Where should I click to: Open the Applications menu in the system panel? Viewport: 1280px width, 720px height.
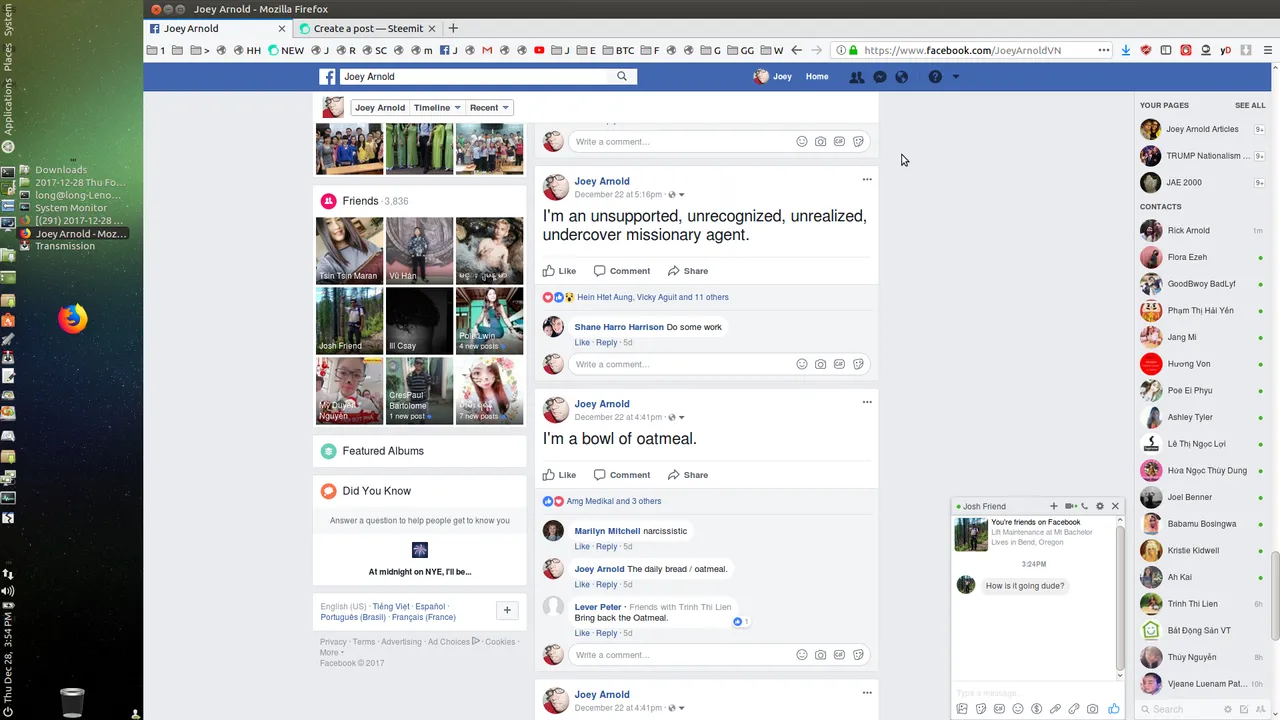pyautogui.click(x=7, y=106)
